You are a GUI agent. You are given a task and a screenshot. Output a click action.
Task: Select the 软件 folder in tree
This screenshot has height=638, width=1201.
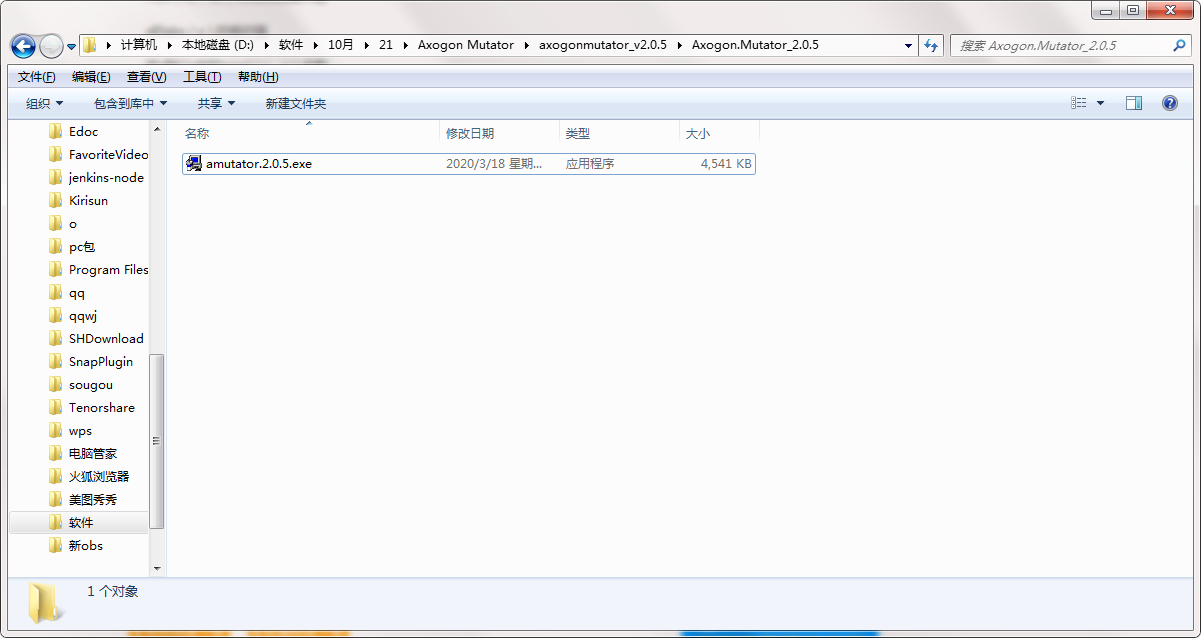coord(80,522)
